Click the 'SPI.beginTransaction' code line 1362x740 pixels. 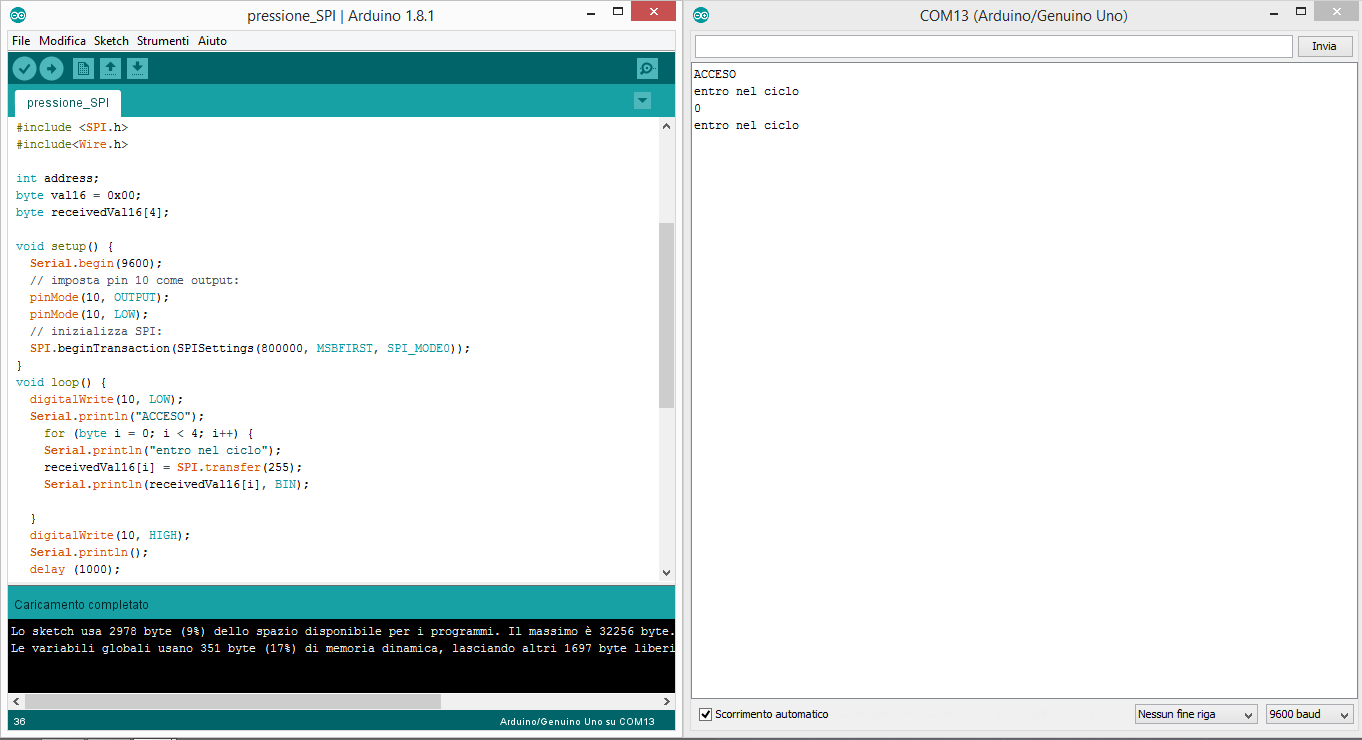click(250, 348)
